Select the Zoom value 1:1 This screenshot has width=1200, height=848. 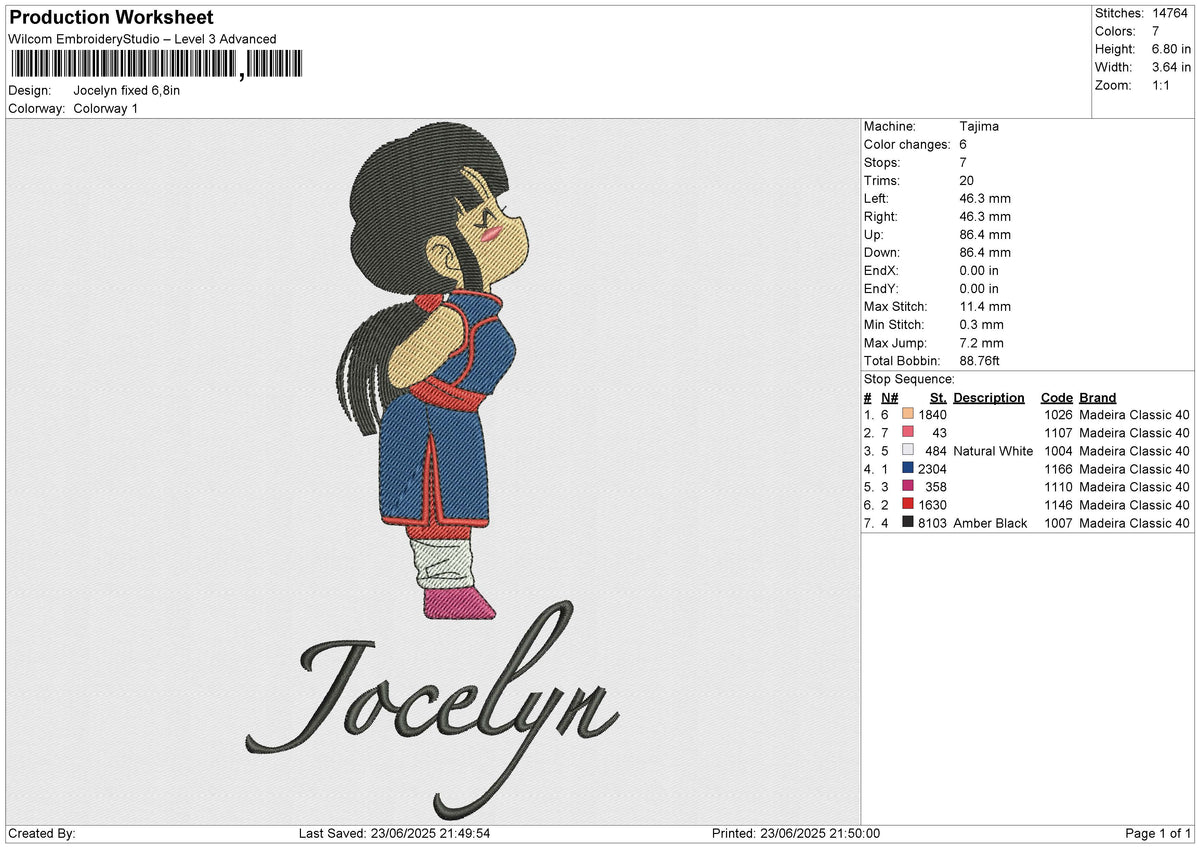[1162, 85]
